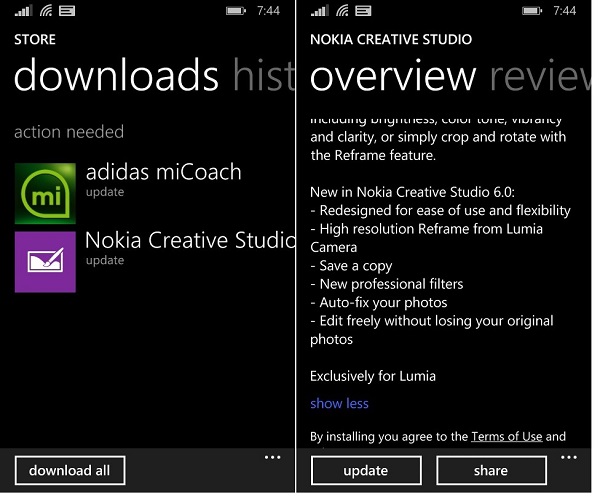Tap the Wi-Fi icon on the right status bar

342,11
